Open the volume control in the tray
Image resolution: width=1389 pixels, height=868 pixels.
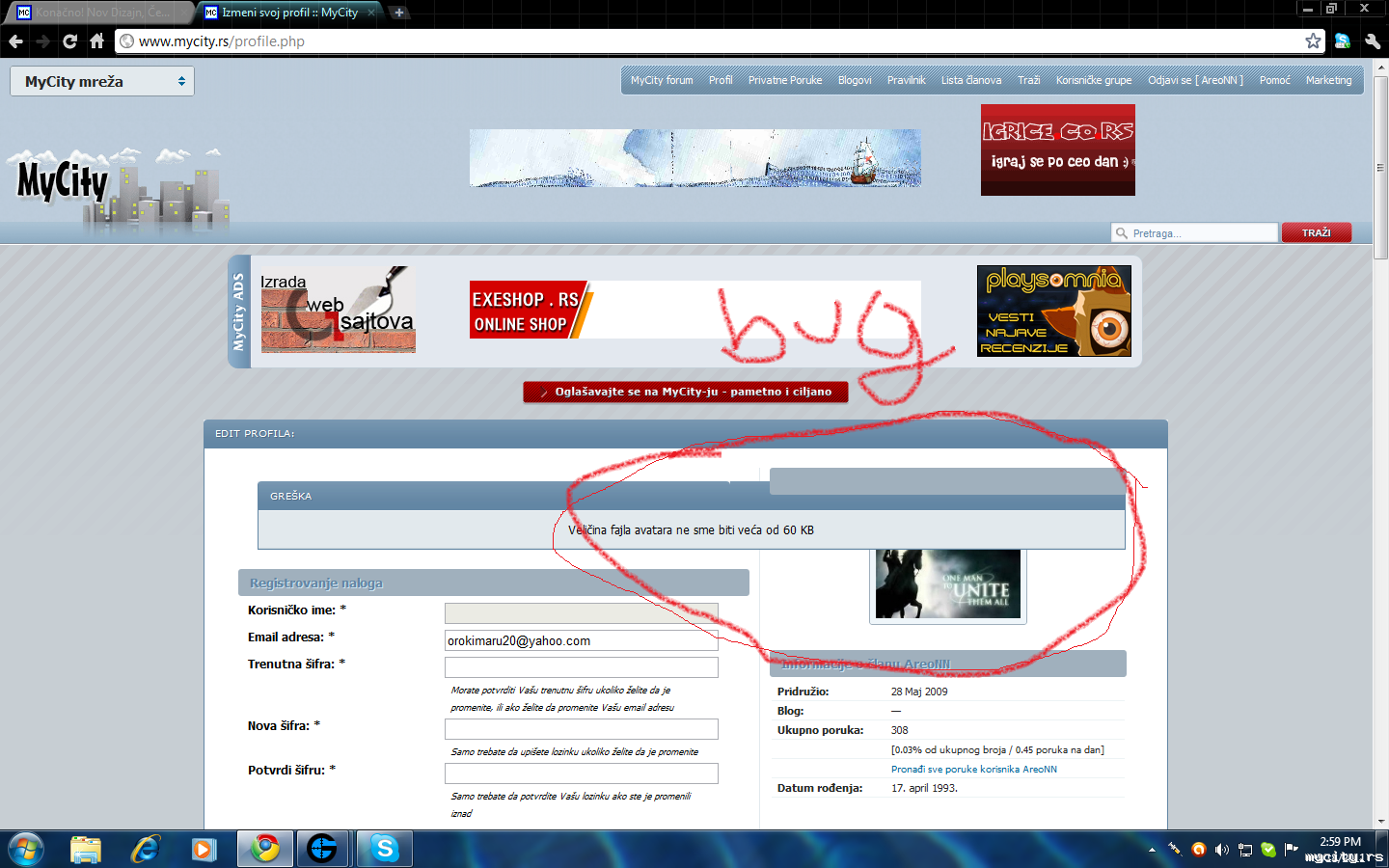(1222, 850)
